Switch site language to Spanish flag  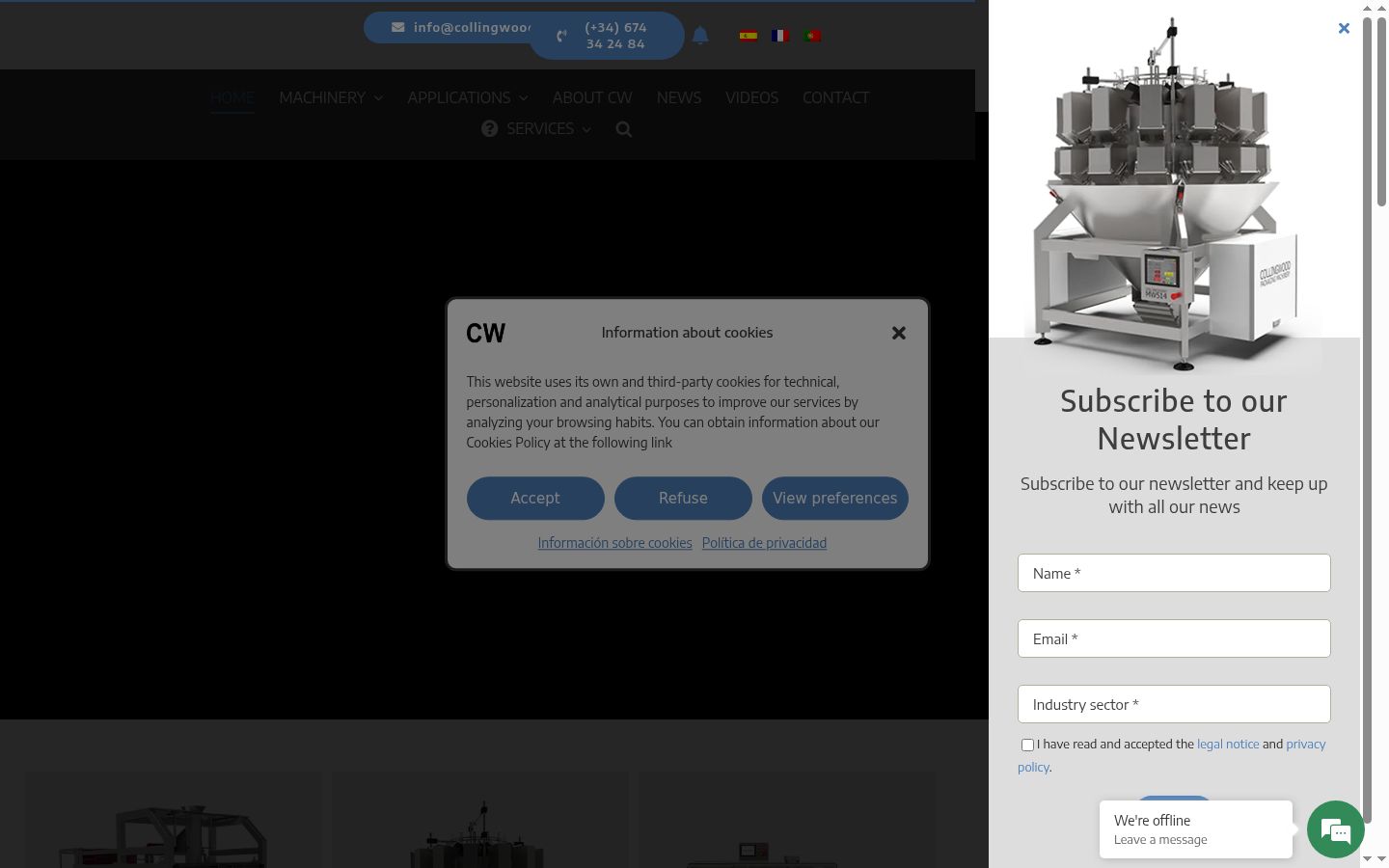point(748,36)
